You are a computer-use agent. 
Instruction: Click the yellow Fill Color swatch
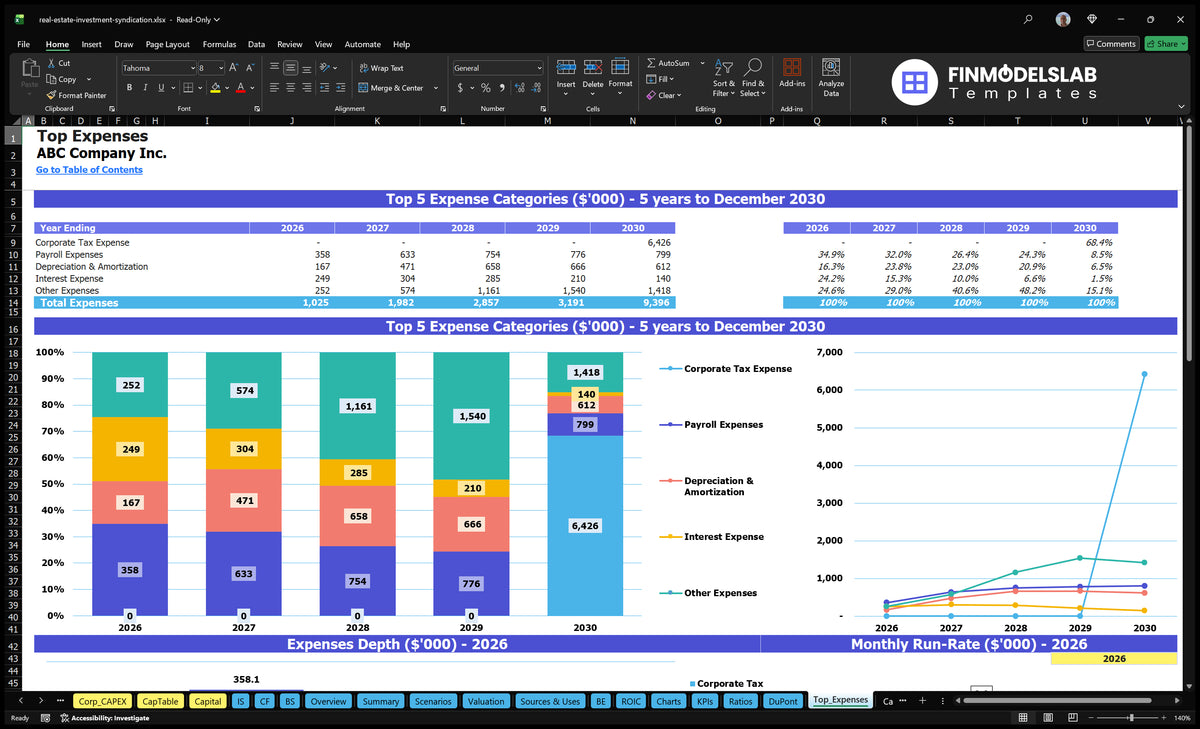tap(215, 88)
